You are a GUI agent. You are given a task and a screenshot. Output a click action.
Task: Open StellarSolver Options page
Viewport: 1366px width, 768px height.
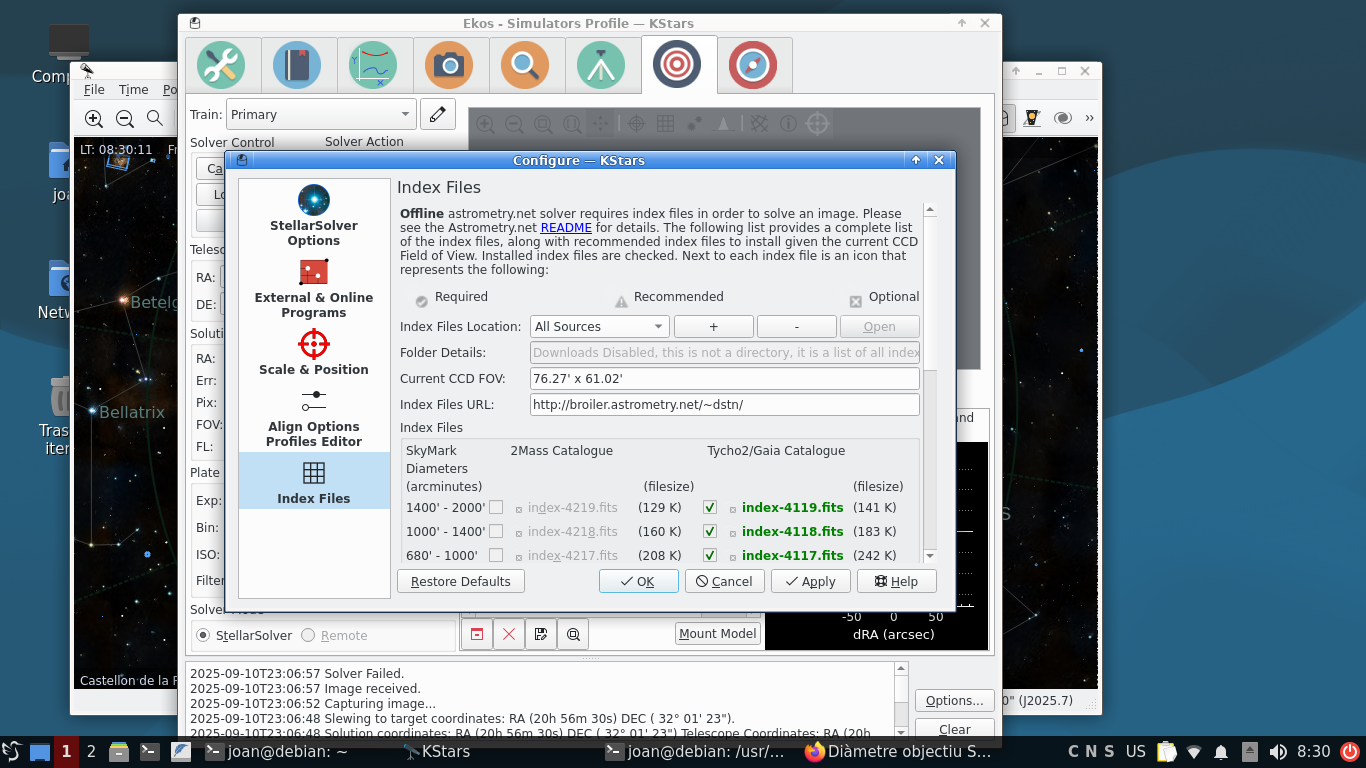314,215
